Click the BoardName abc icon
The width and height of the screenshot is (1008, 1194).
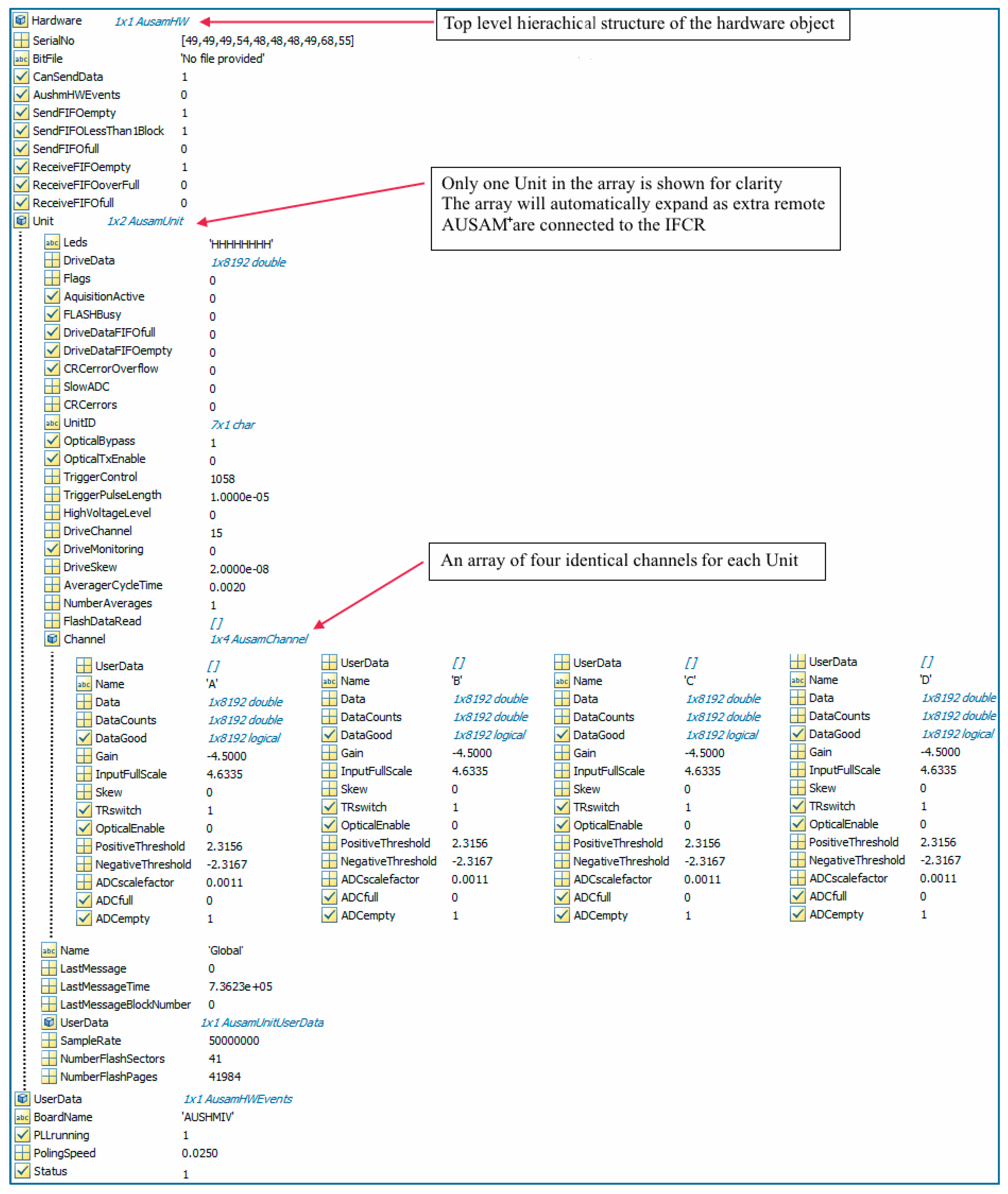(x=22, y=1116)
